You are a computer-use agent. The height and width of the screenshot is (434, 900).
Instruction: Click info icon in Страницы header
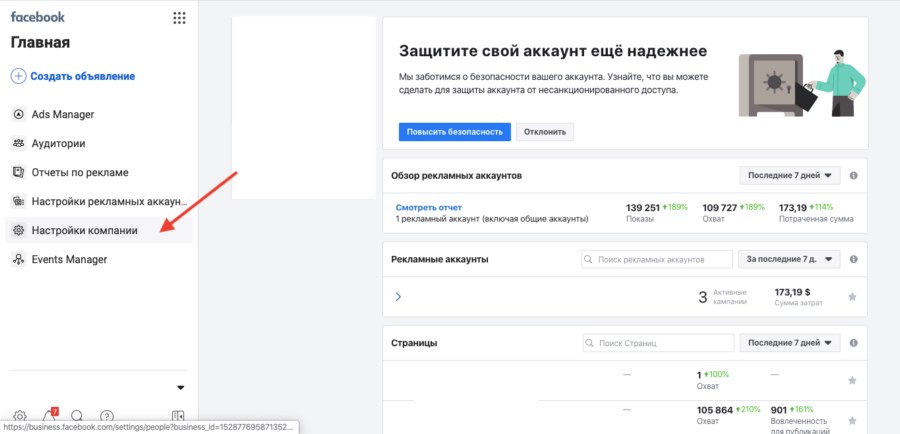(854, 343)
